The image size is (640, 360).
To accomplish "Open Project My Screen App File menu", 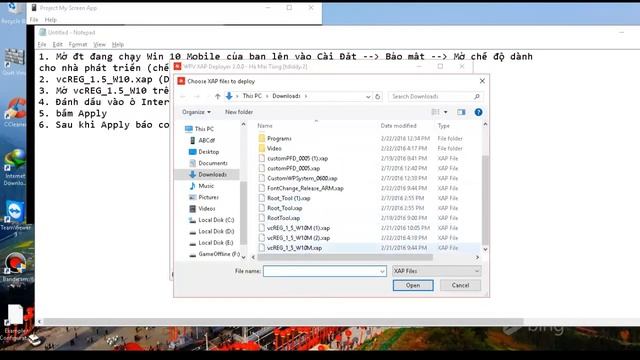I will (34, 20).
